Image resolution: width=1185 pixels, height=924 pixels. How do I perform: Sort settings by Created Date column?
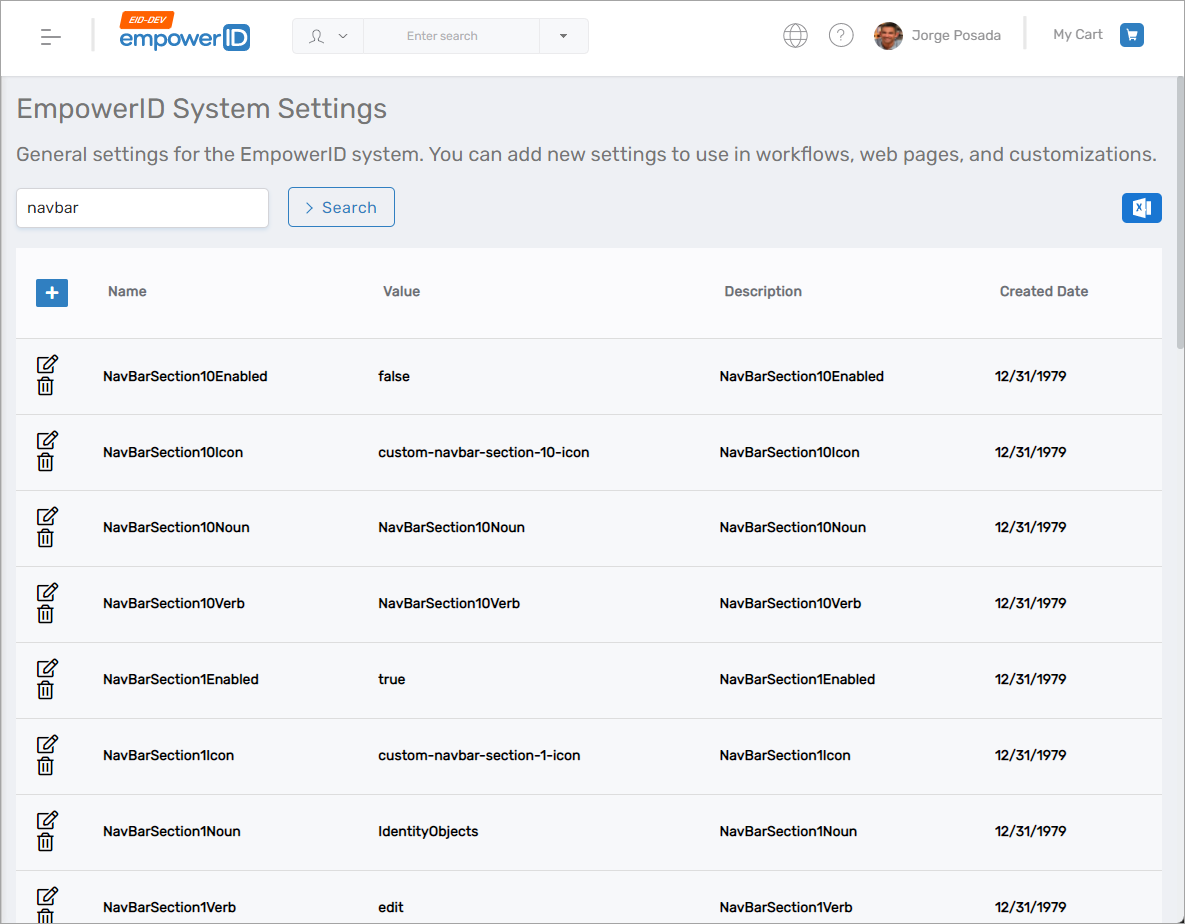(x=1043, y=291)
